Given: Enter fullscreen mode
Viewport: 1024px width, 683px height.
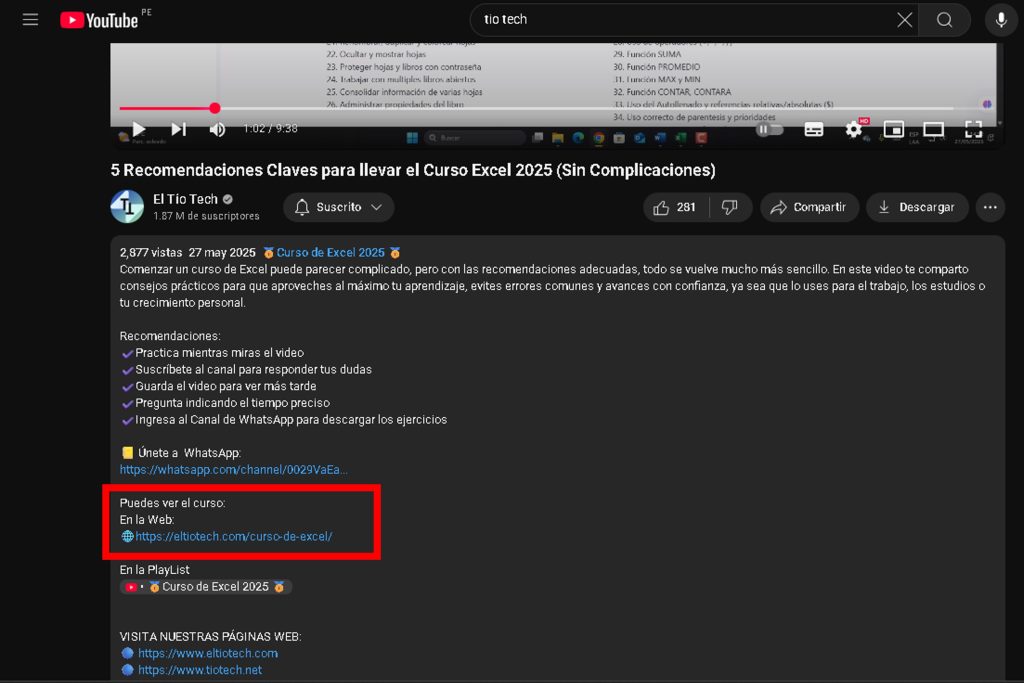Looking at the screenshot, I should coord(973,129).
